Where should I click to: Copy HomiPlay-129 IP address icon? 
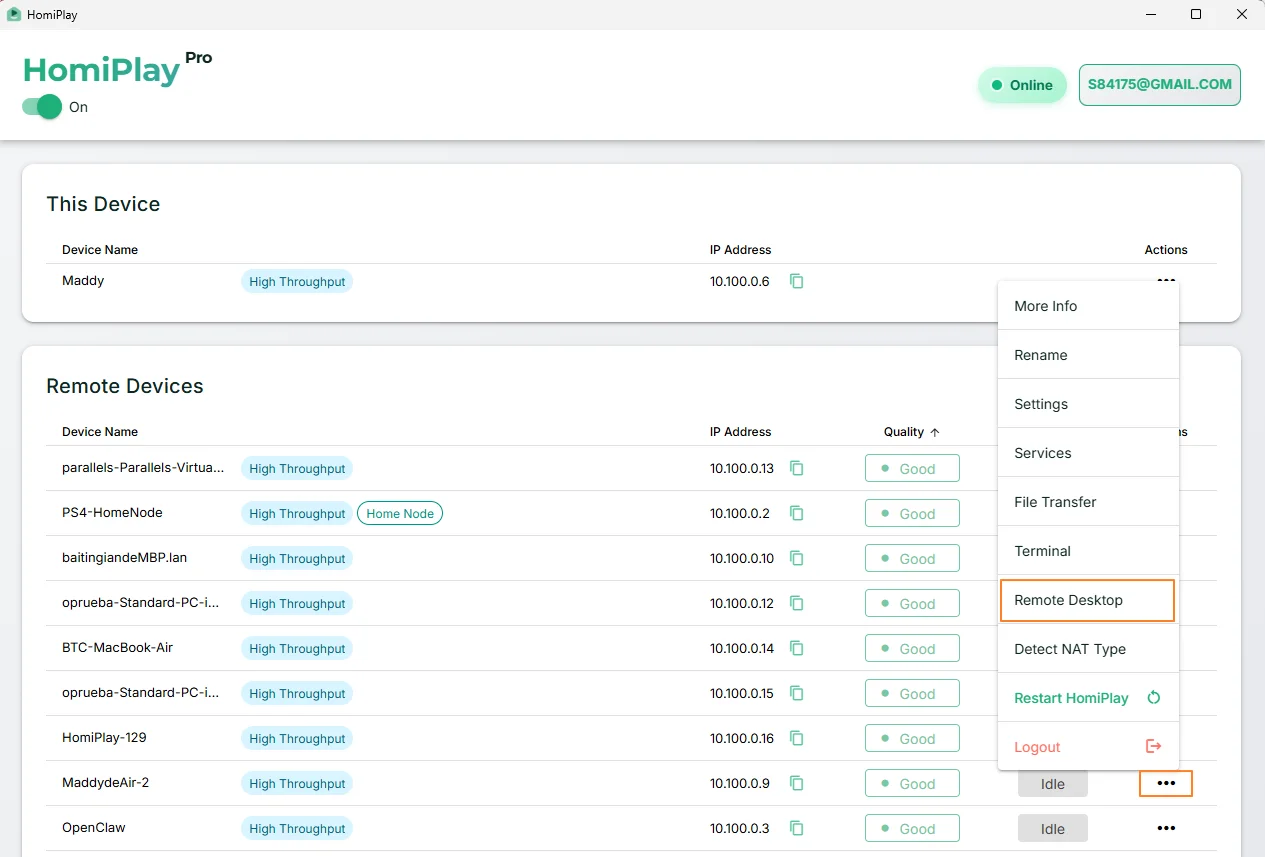click(x=797, y=738)
